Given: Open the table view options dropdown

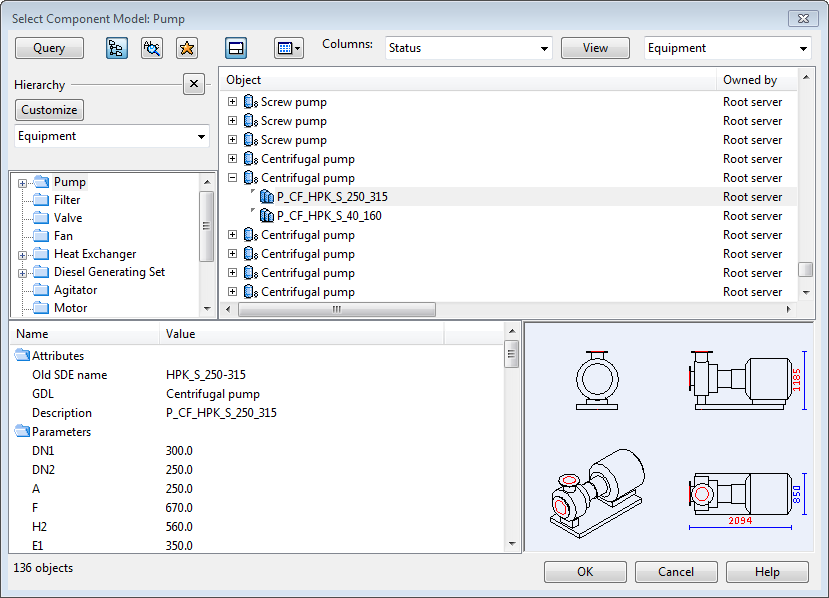Looking at the screenshot, I should 288,48.
